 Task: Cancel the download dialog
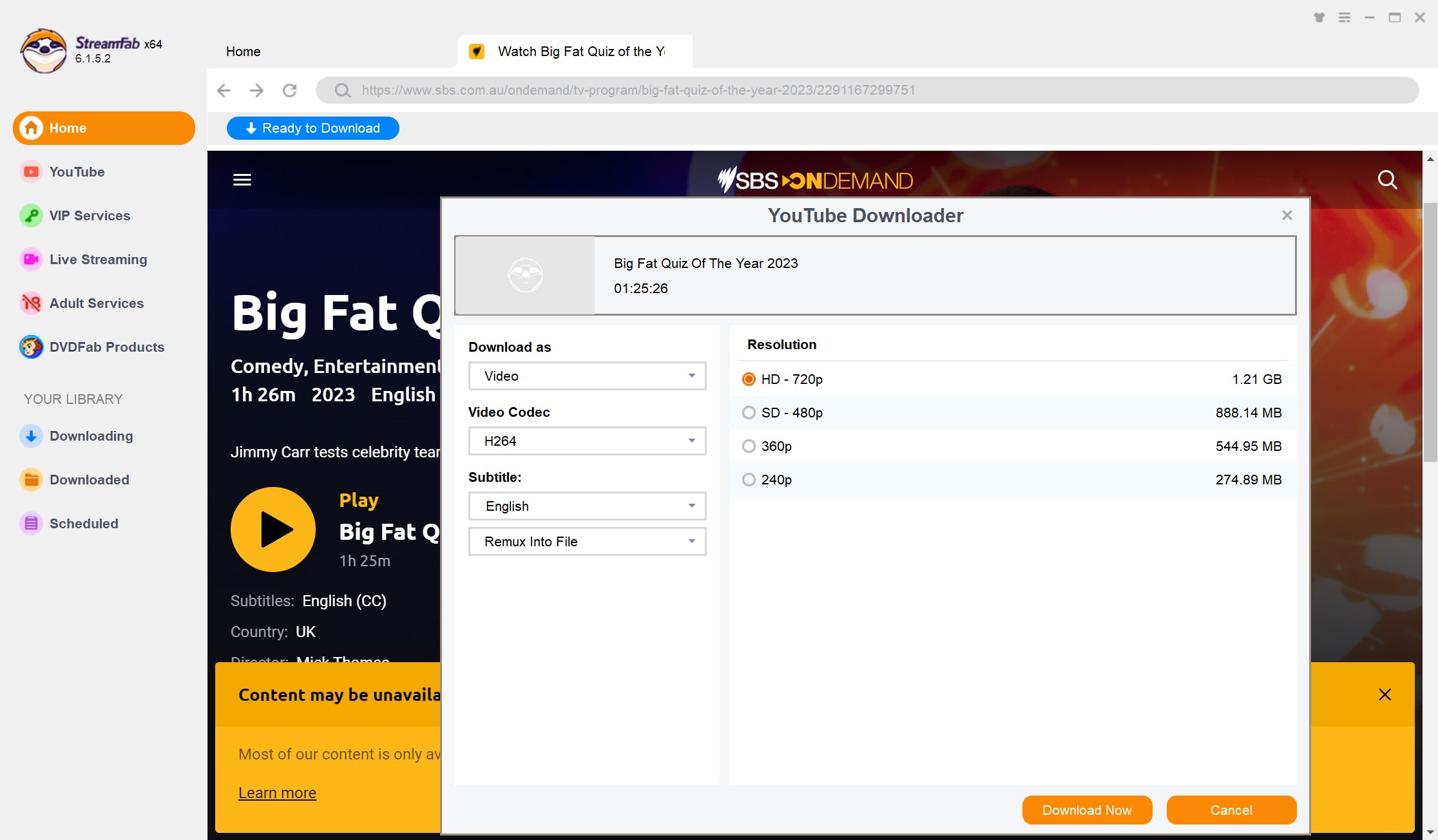1231,810
